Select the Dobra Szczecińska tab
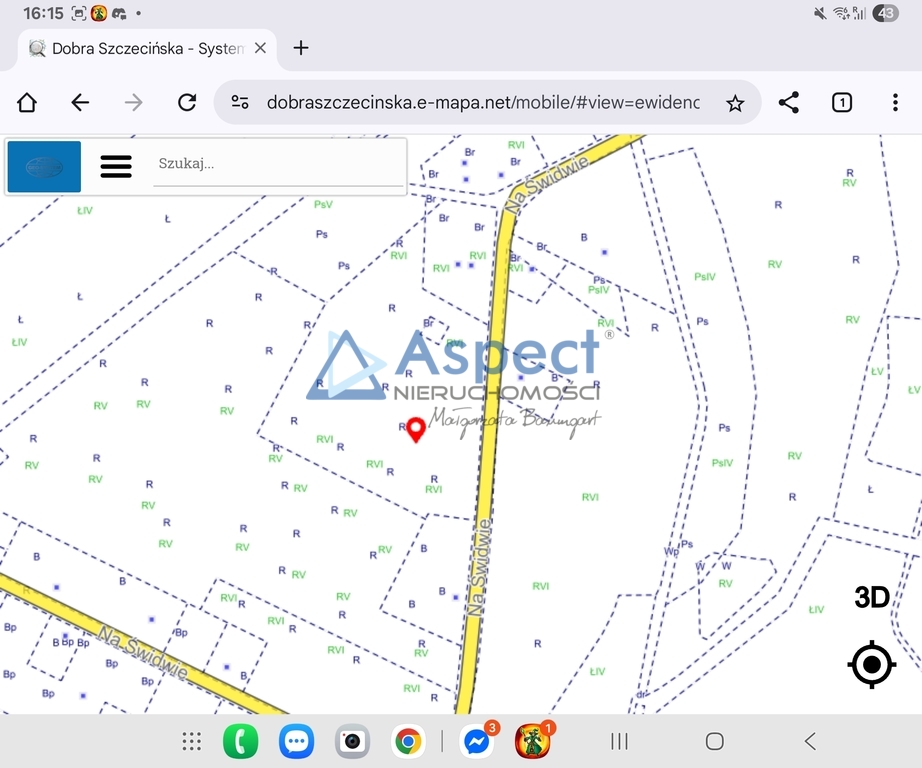 point(147,49)
